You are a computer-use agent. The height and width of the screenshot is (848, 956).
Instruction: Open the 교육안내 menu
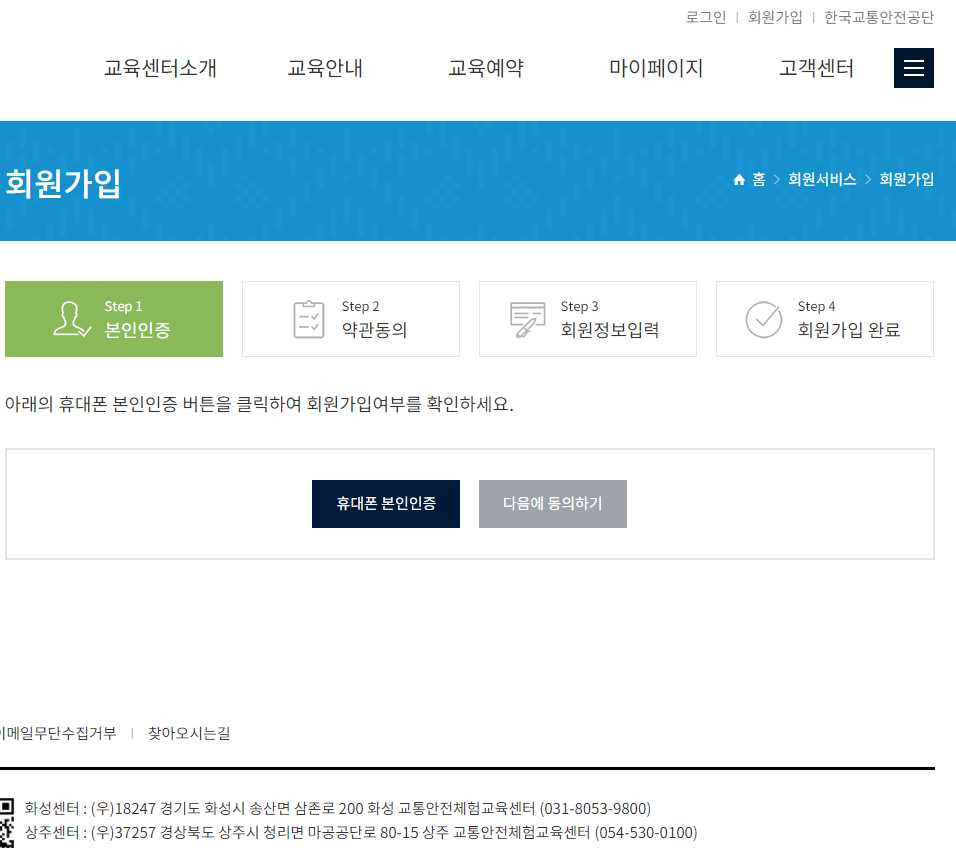(x=325, y=68)
